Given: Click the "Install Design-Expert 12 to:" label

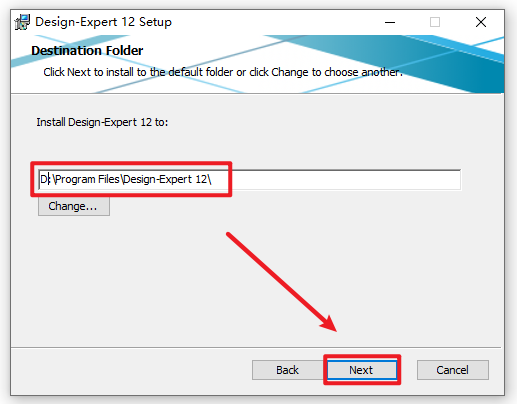Looking at the screenshot, I should [x=102, y=122].
